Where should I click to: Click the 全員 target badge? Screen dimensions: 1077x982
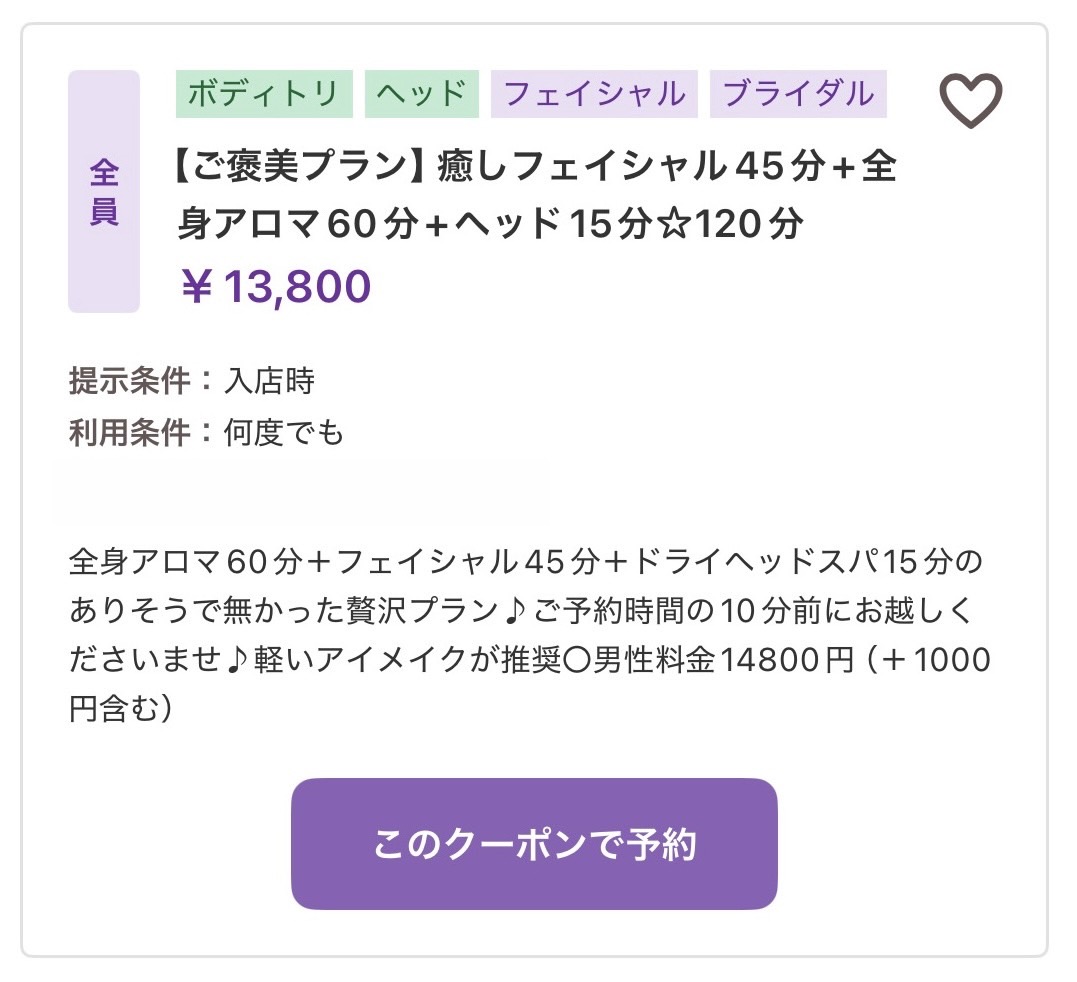point(104,192)
